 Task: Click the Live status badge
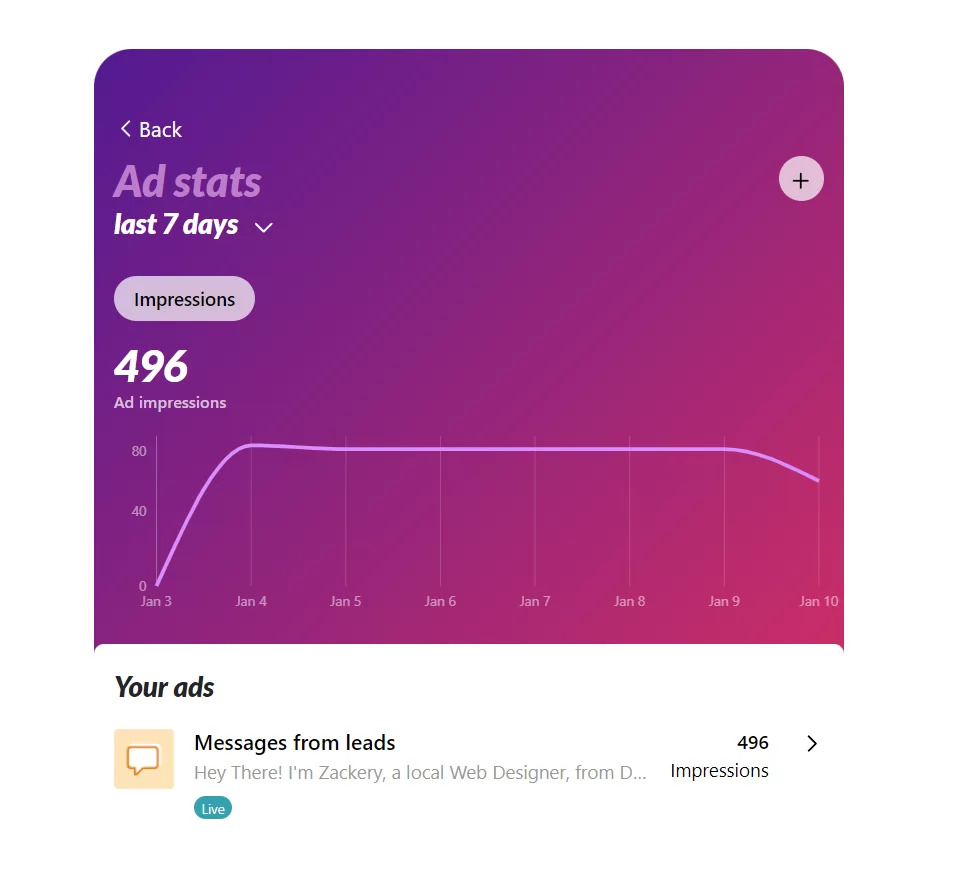coord(213,808)
